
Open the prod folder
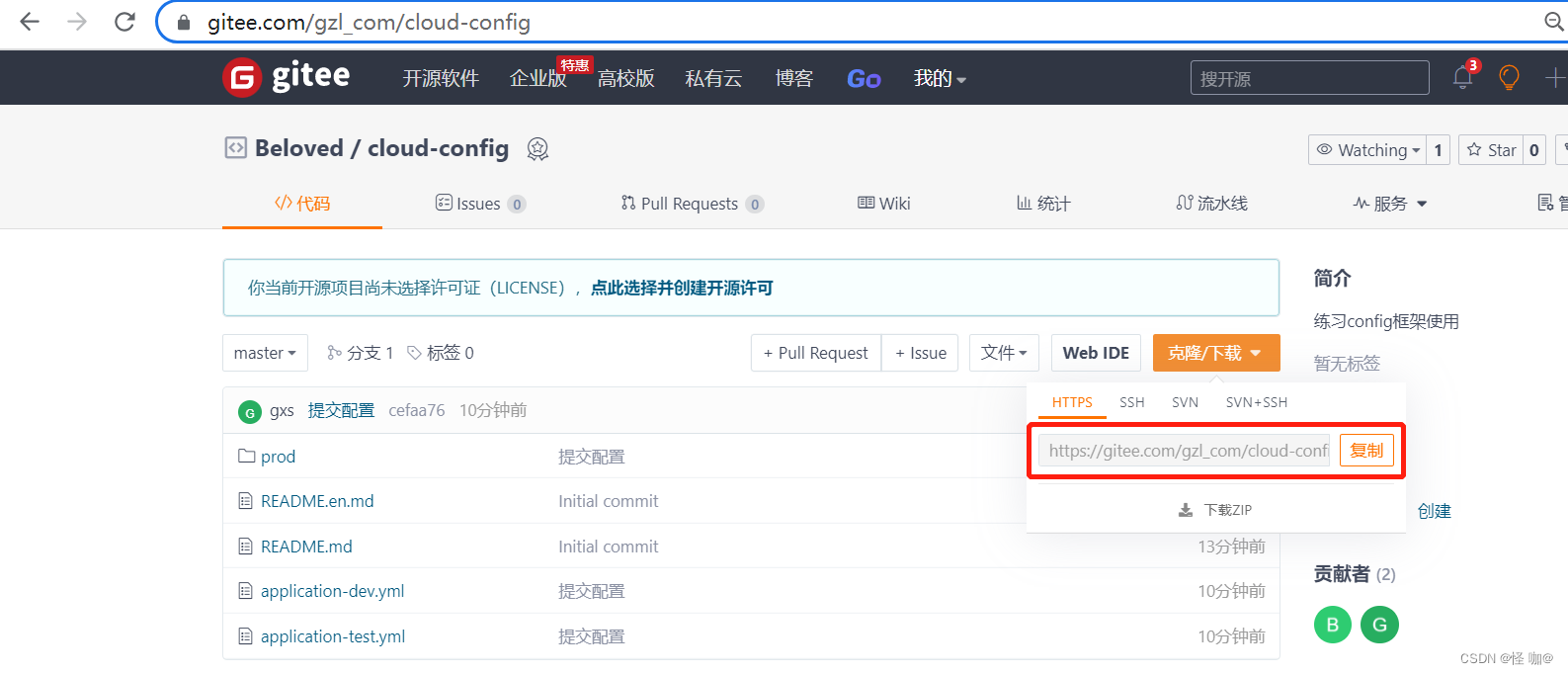pos(278,457)
